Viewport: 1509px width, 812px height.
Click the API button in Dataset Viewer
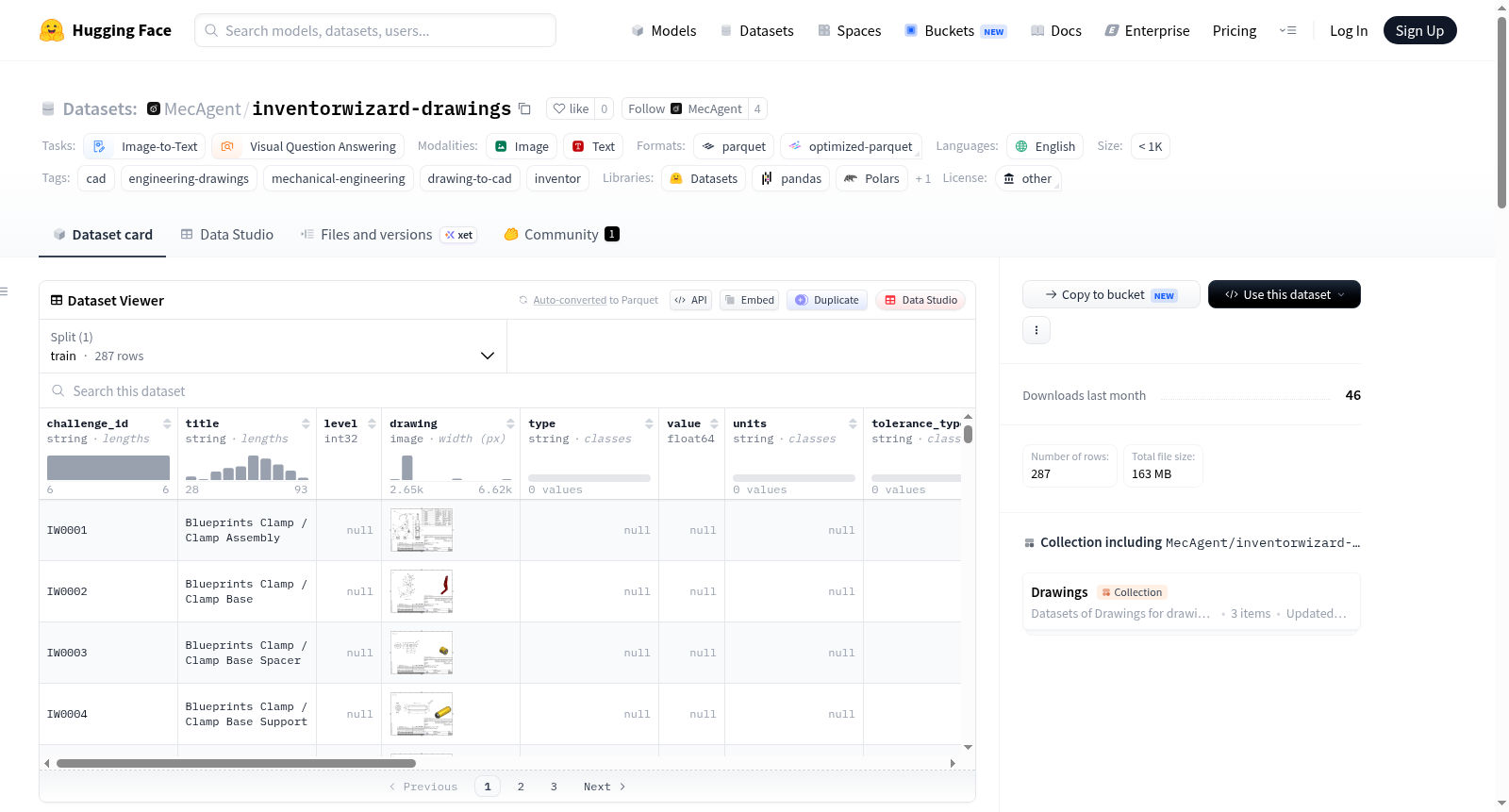coord(690,300)
